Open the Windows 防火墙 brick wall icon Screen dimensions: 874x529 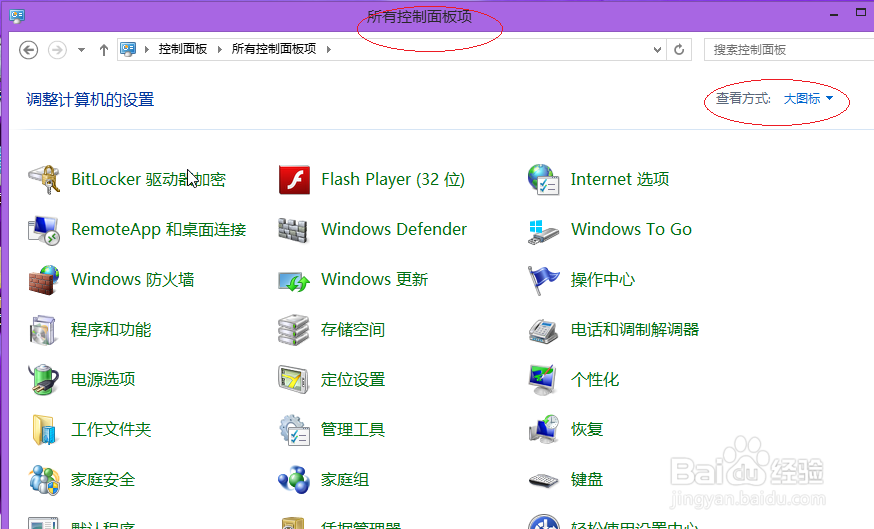coord(44,280)
